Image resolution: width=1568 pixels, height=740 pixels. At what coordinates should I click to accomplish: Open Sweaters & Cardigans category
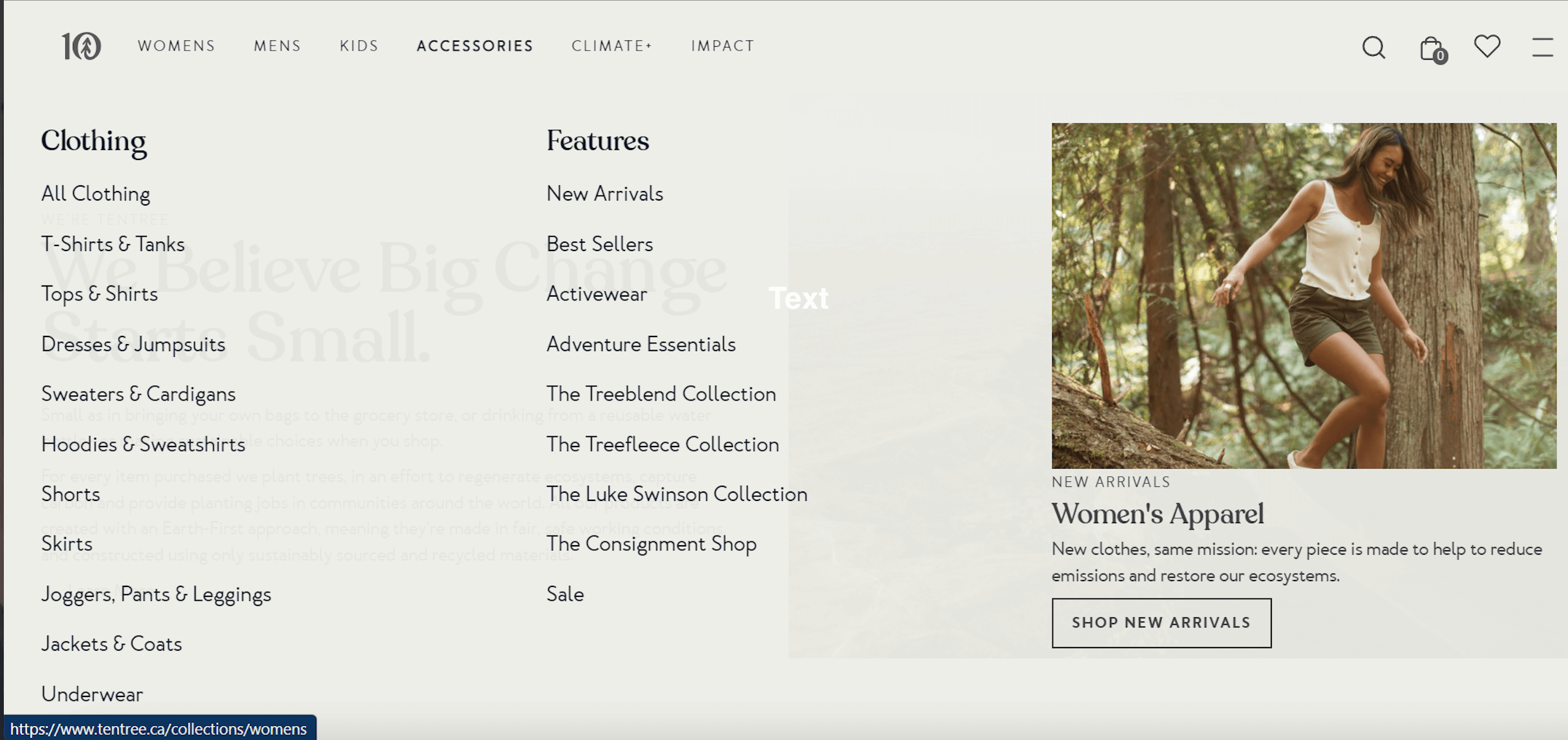(138, 395)
